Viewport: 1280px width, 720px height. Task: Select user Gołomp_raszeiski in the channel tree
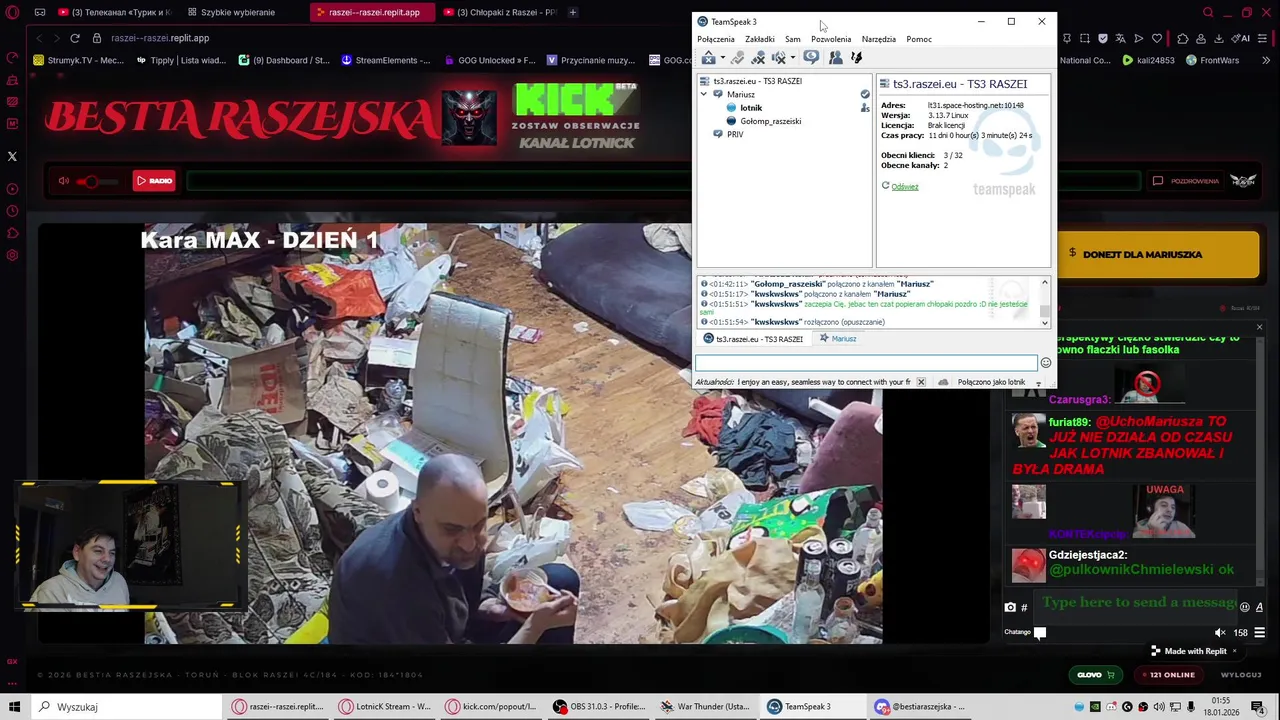pos(771,121)
